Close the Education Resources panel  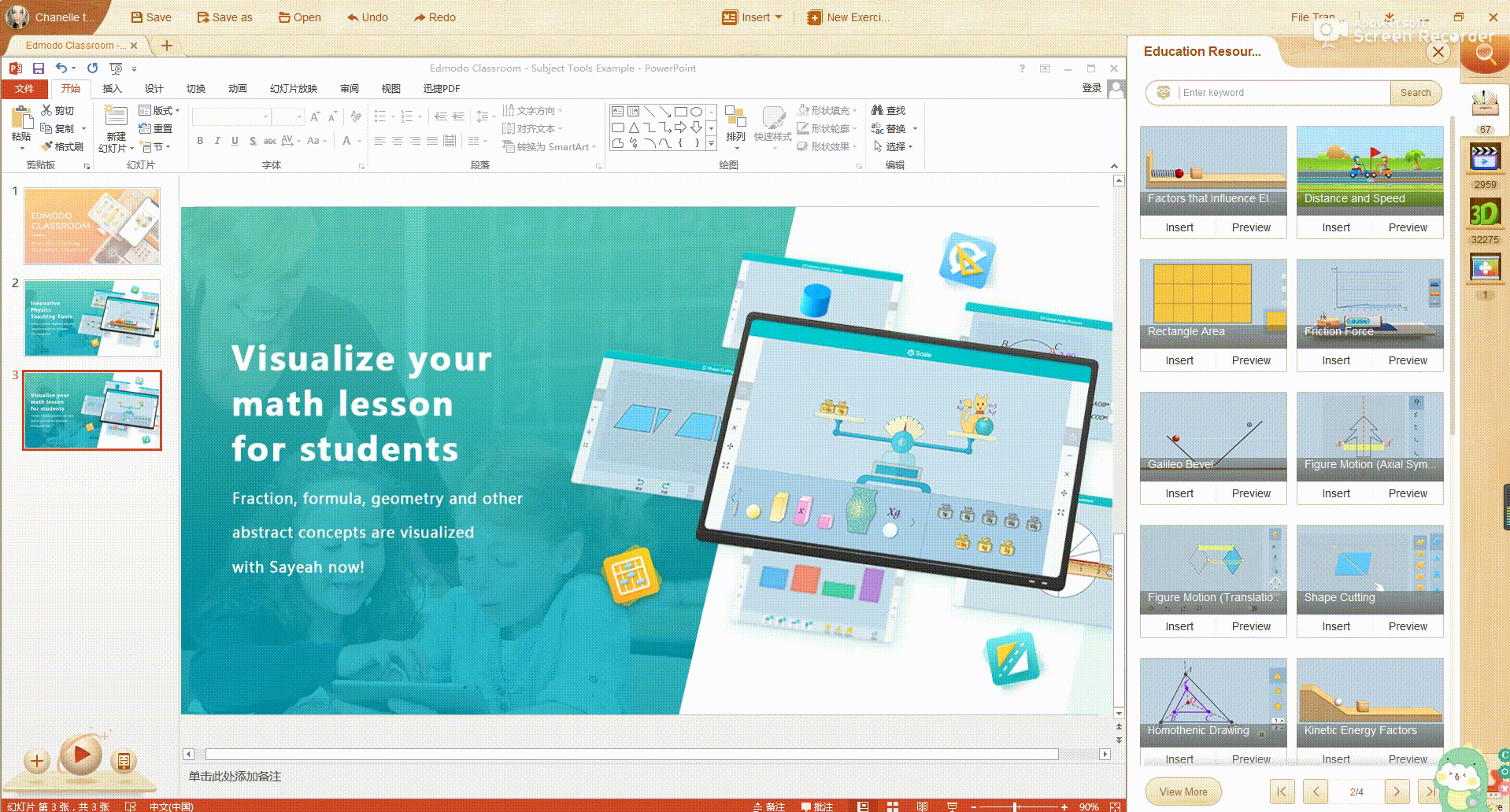click(1438, 52)
